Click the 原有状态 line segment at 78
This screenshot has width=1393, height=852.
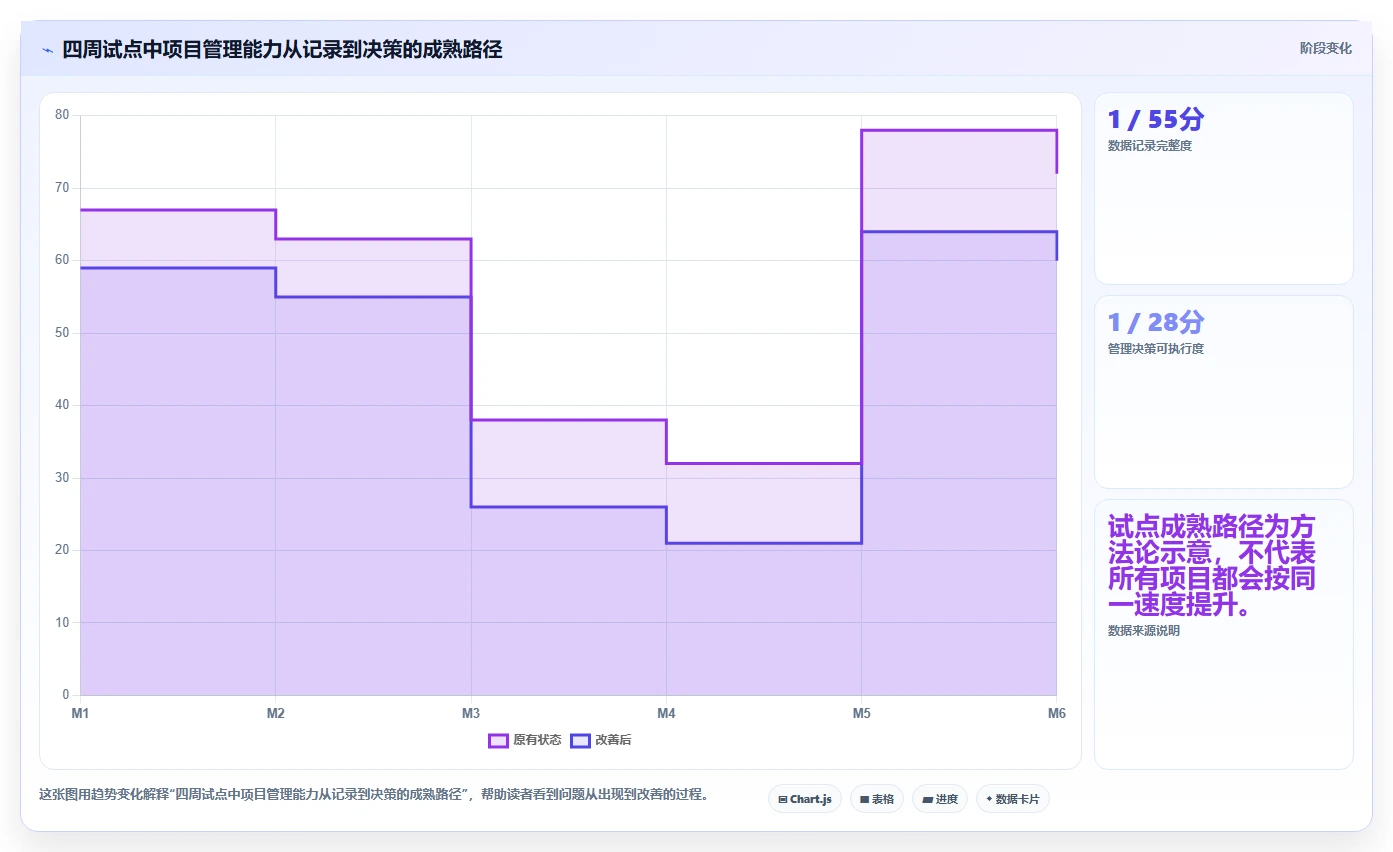(x=959, y=130)
